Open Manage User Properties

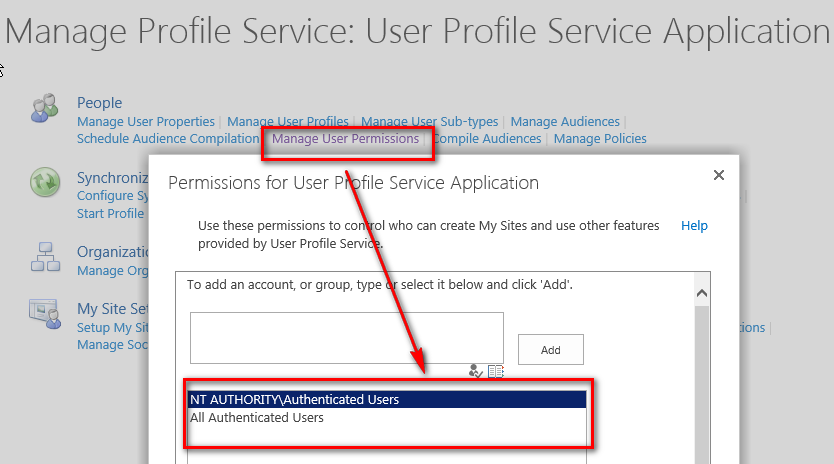(146, 121)
